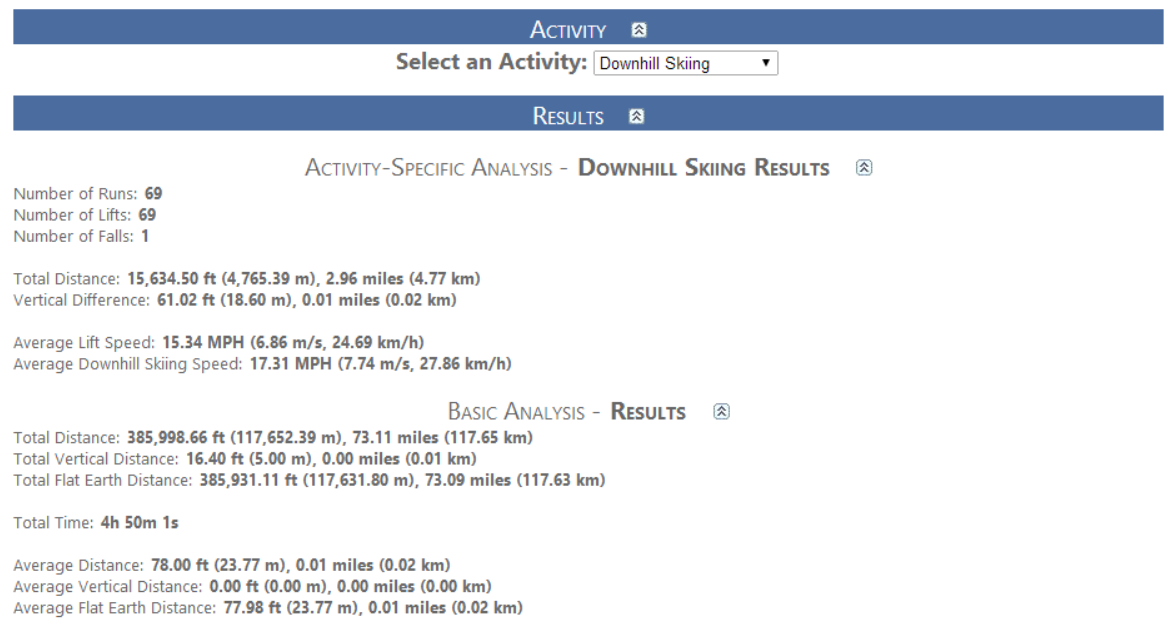The image size is (1175, 633).
Task: Select the Vertical Difference 61.02 ft value
Action: [x=306, y=300]
